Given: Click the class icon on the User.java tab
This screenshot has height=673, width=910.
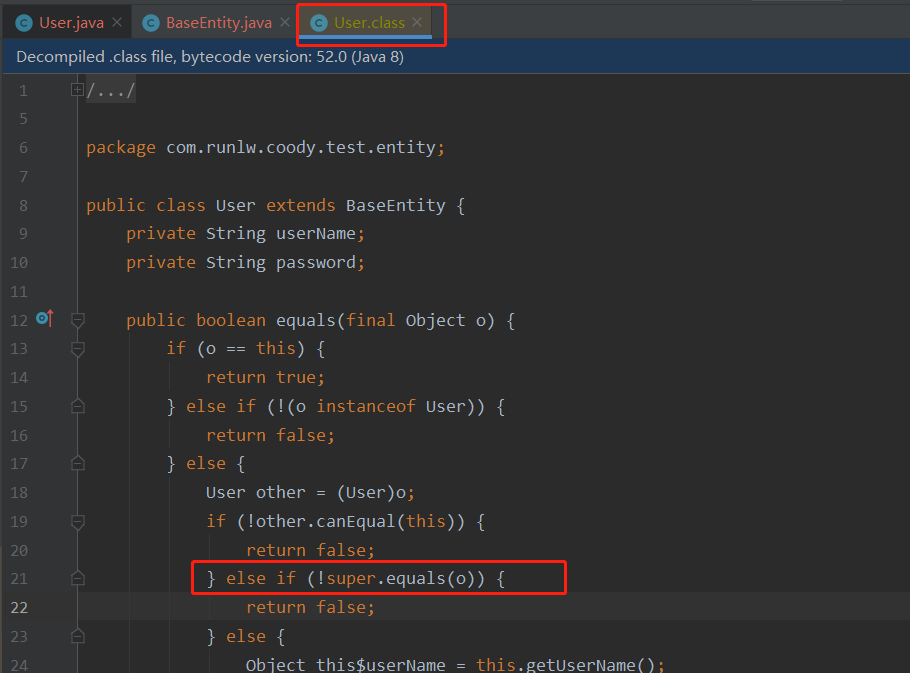Looking at the screenshot, I should [22, 20].
